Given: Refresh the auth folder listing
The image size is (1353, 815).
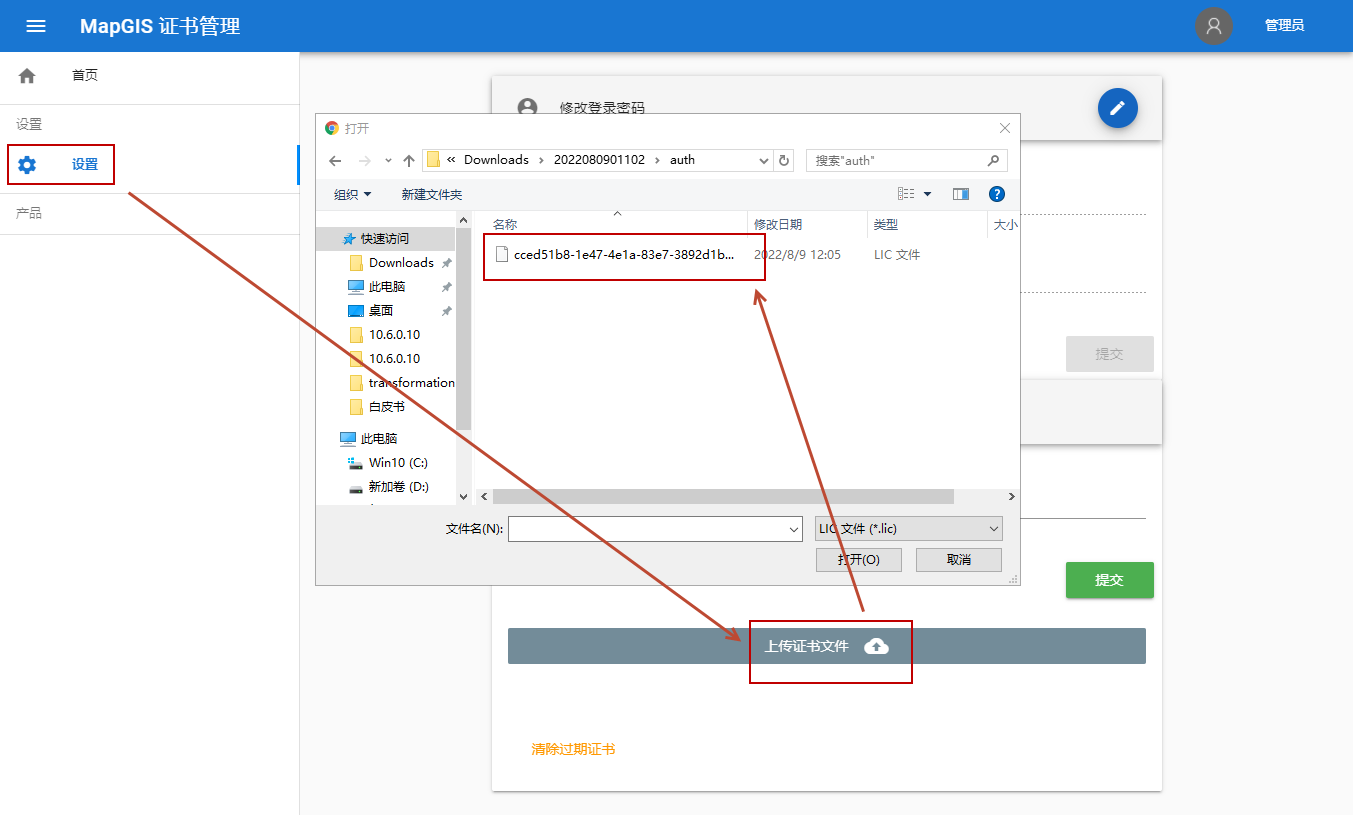Looking at the screenshot, I should 785,161.
